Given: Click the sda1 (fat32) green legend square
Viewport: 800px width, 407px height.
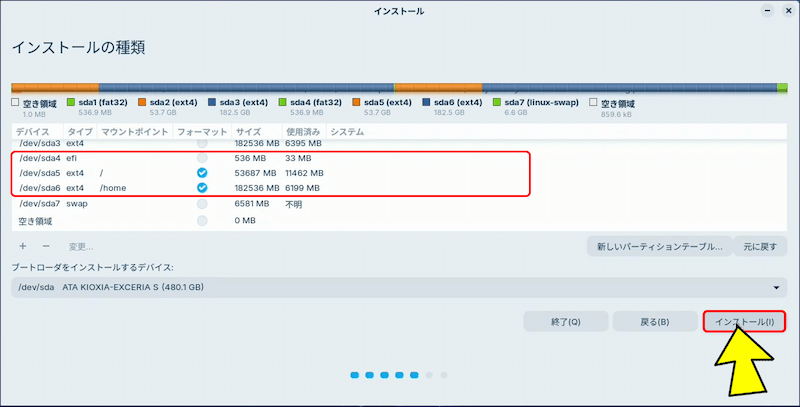Looking at the screenshot, I should [x=71, y=102].
